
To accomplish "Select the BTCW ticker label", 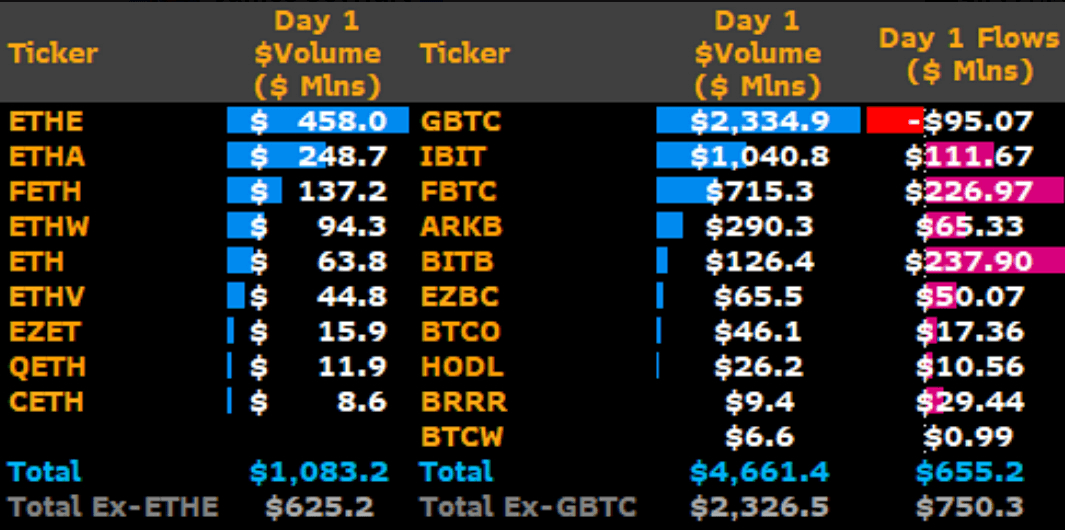I will 463,436.
